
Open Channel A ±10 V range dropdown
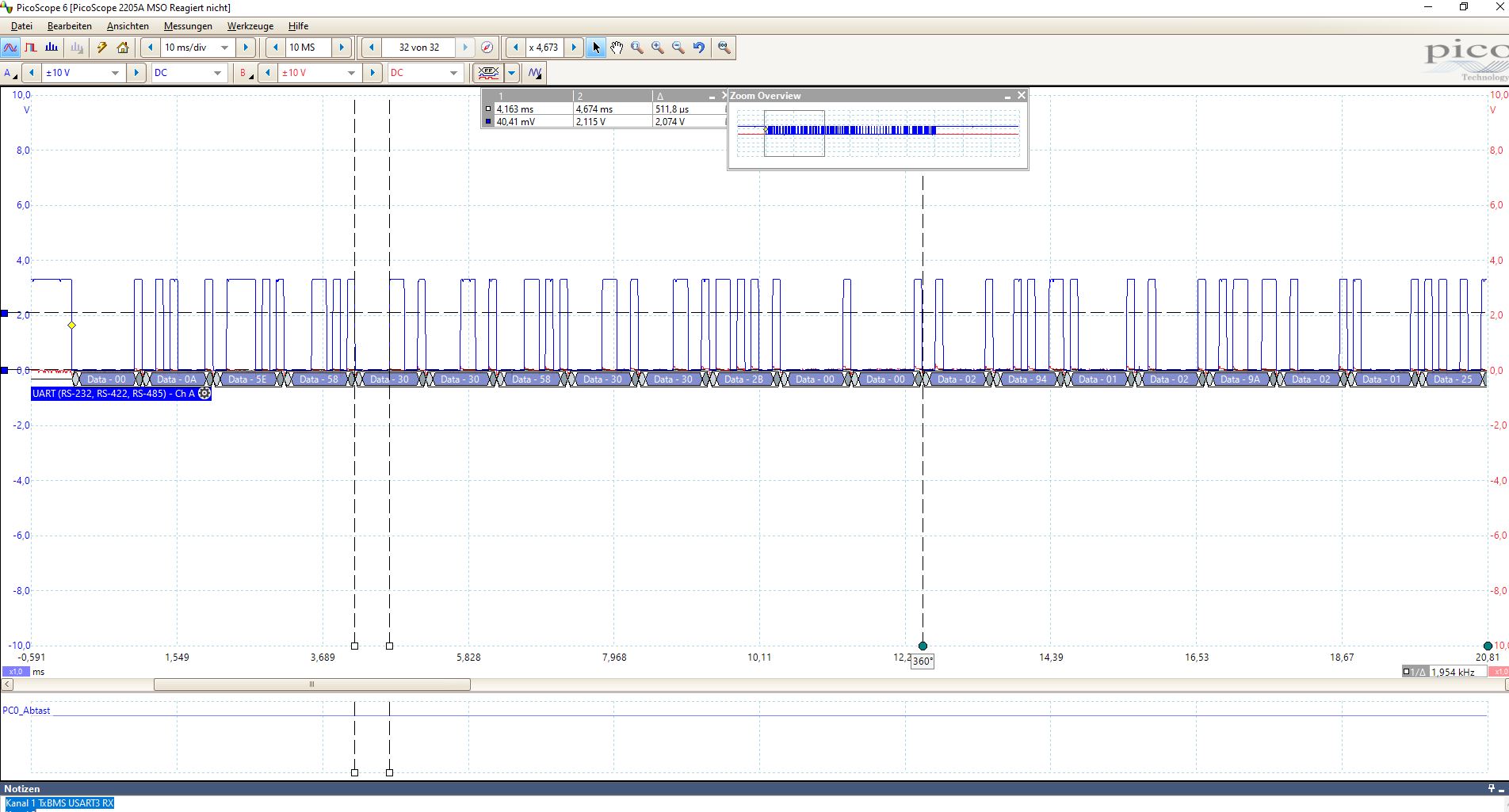click(x=115, y=73)
